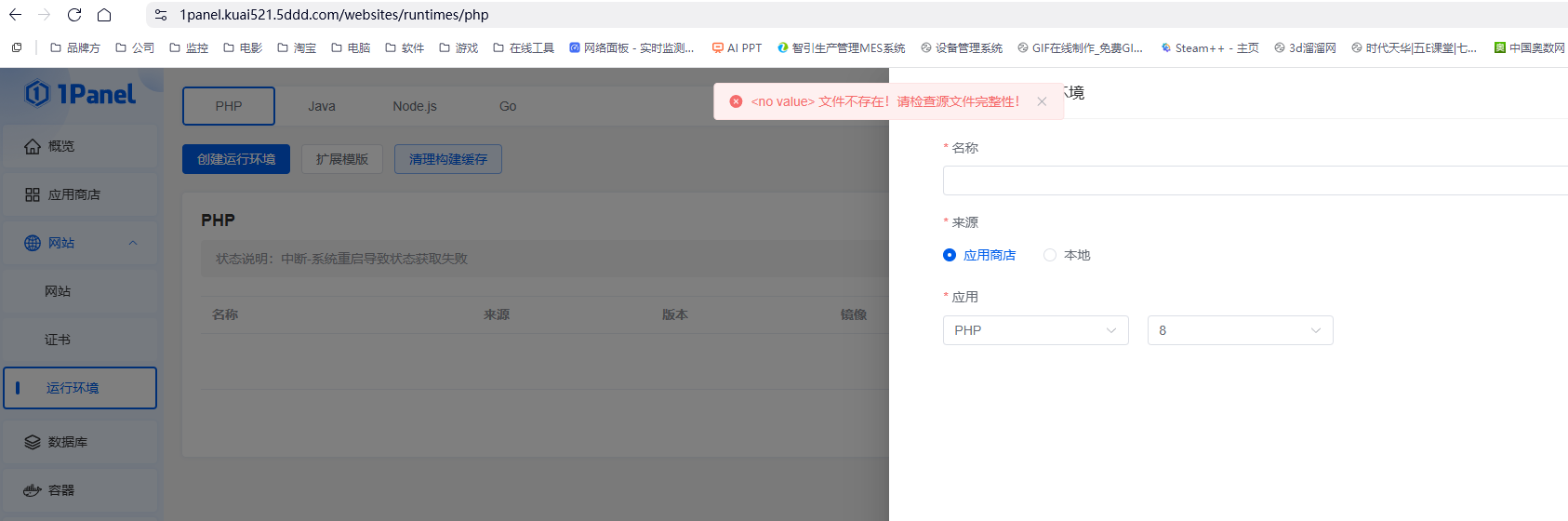Switch to the Node.js tab

tap(415, 106)
